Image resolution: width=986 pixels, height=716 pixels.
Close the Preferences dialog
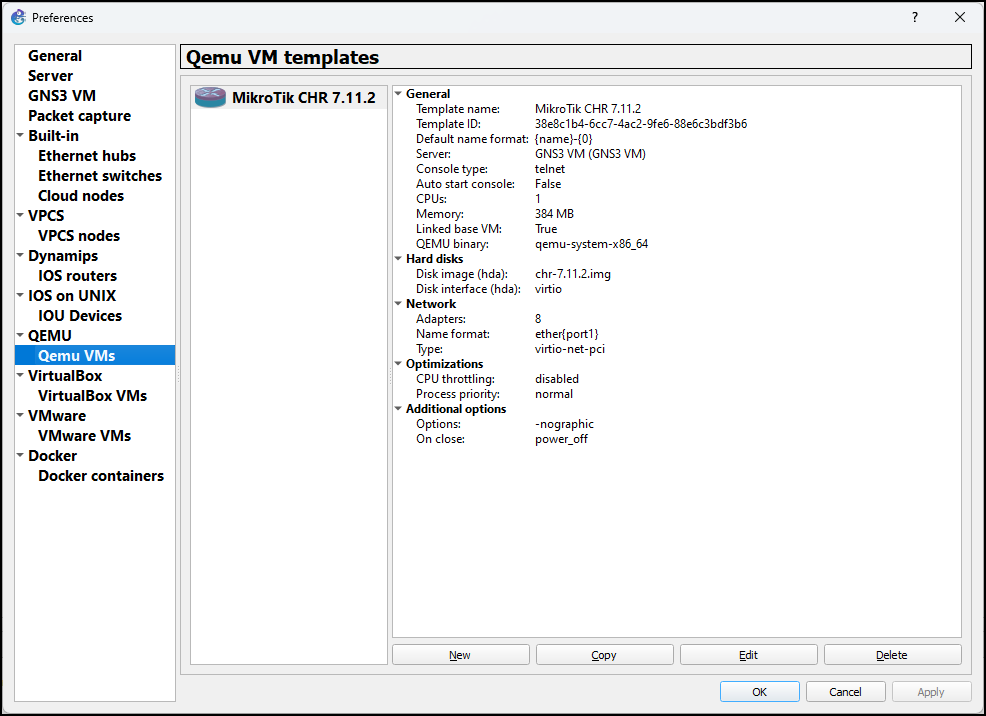point(960,18)
